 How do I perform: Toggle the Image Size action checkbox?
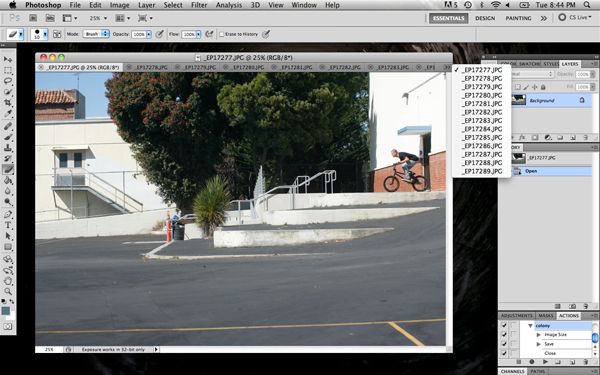(504, 334)
